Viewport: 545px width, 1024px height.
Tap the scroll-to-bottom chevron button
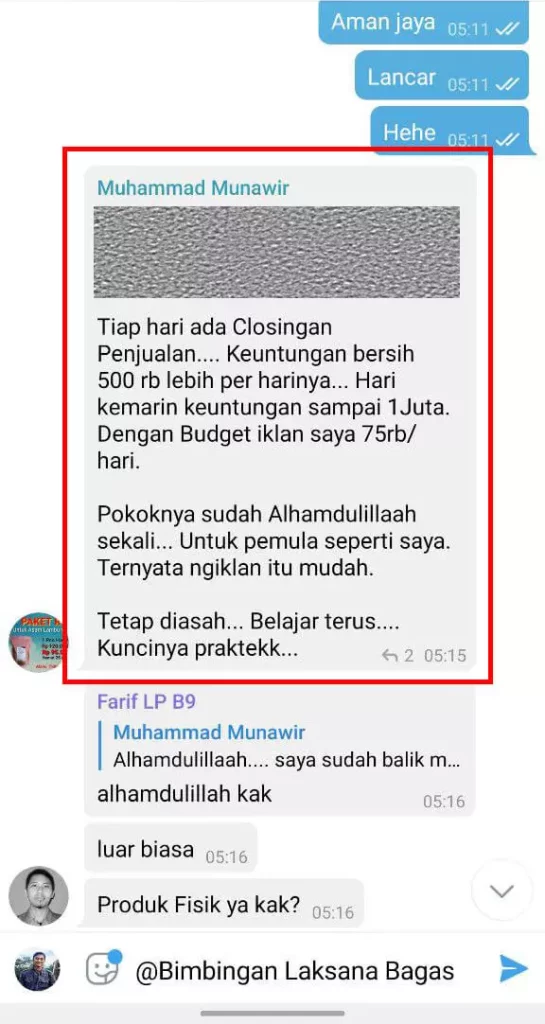[502, 891]
